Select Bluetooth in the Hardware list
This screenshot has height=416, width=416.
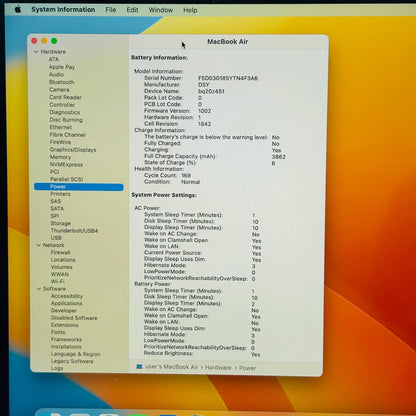(62, 82)
